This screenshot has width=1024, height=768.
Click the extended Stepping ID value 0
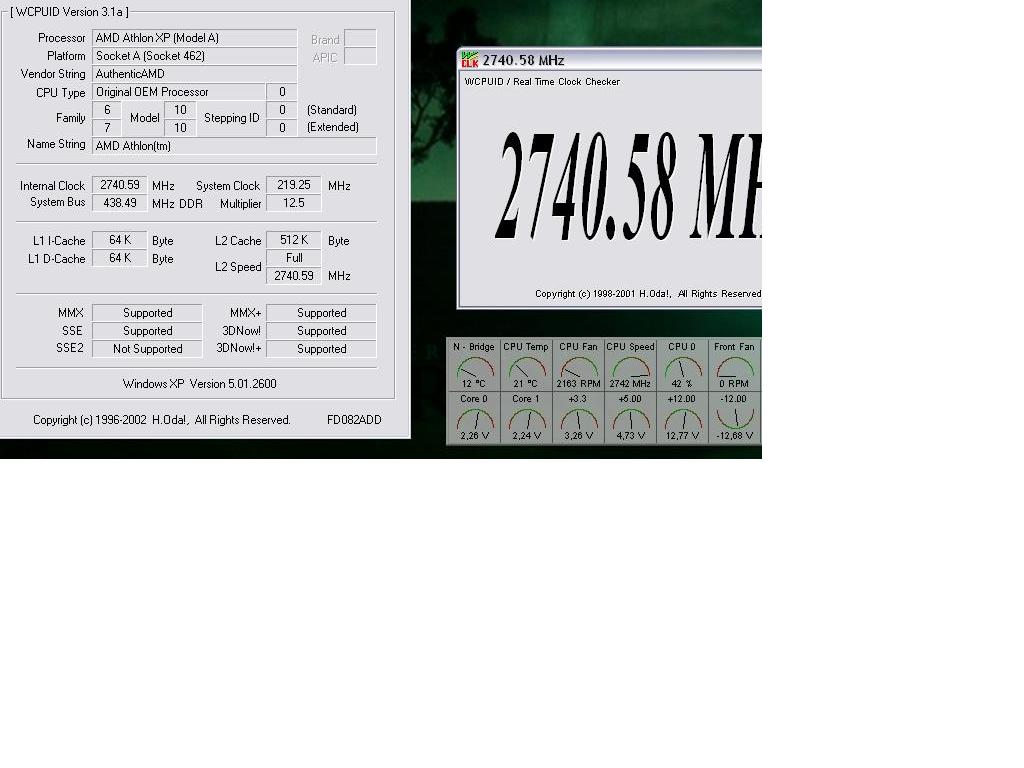point(282,127)
